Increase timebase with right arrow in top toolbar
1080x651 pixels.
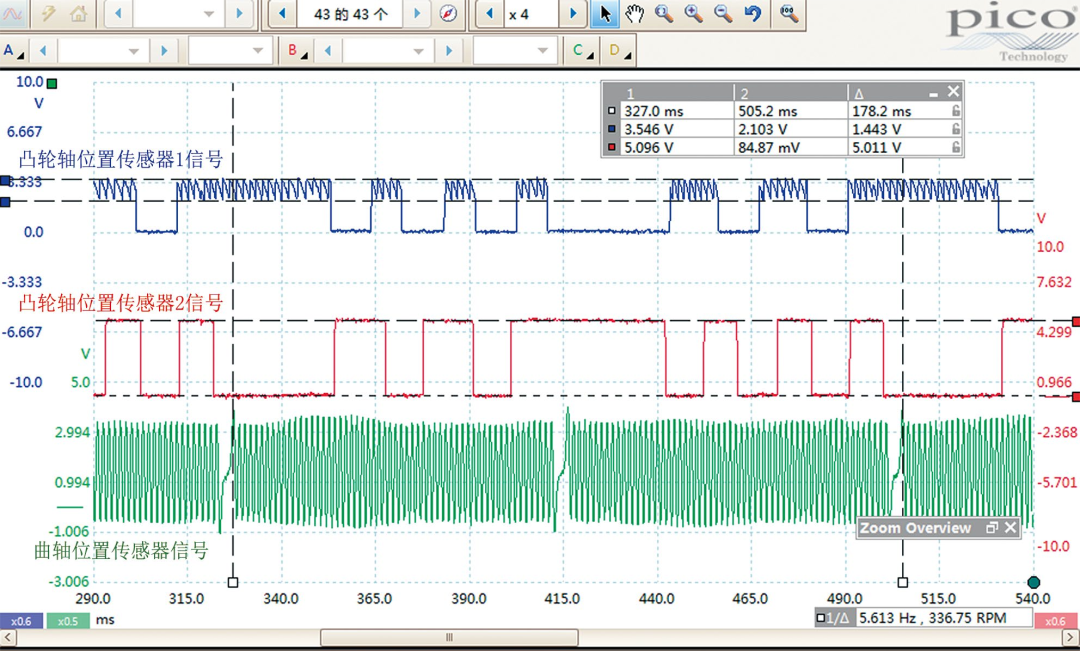239,14
